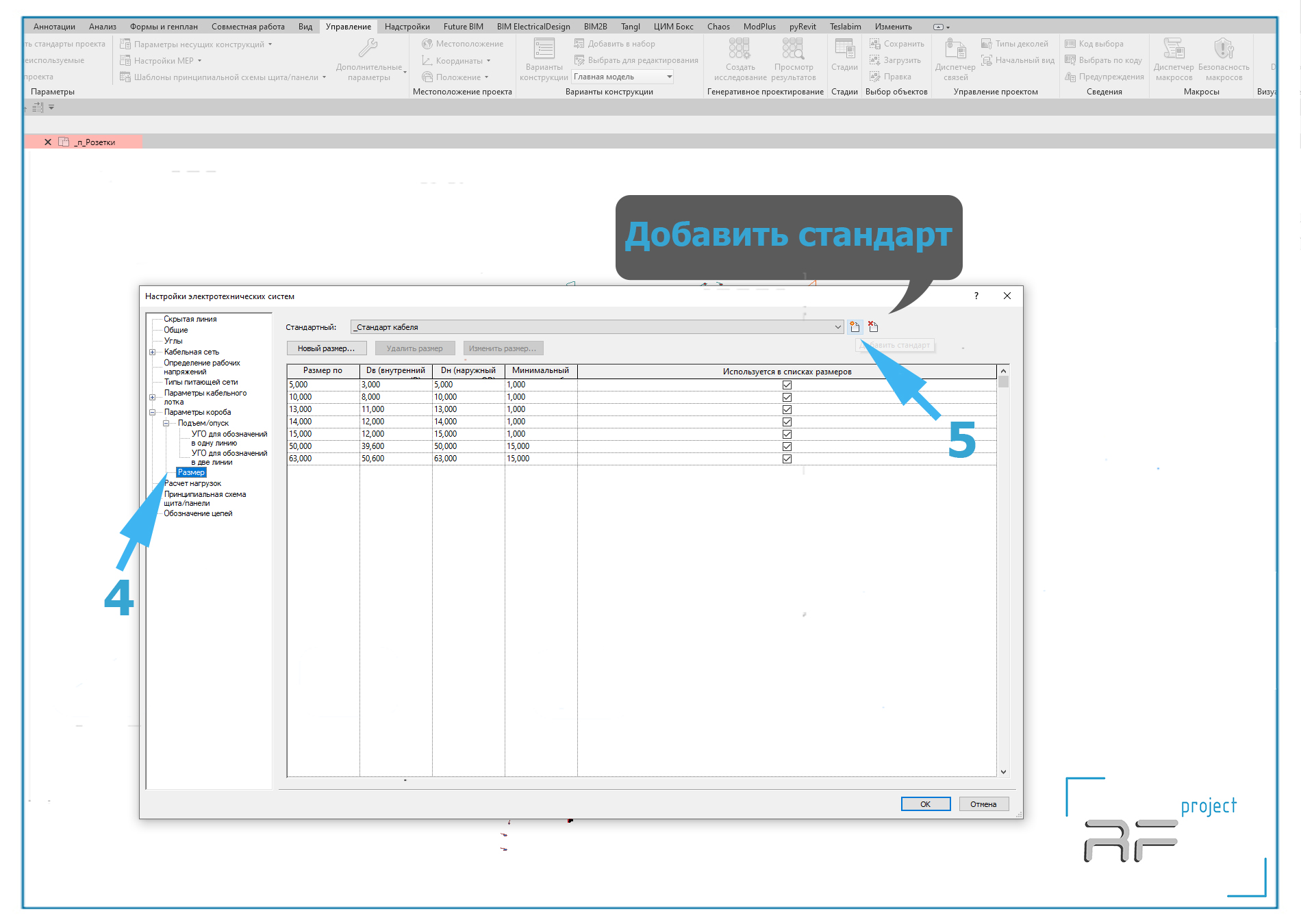Screen dimensions: 1301x924
Task: Open the BIM ElectricalDesign ribbon tab
Action: coord(533,27)
